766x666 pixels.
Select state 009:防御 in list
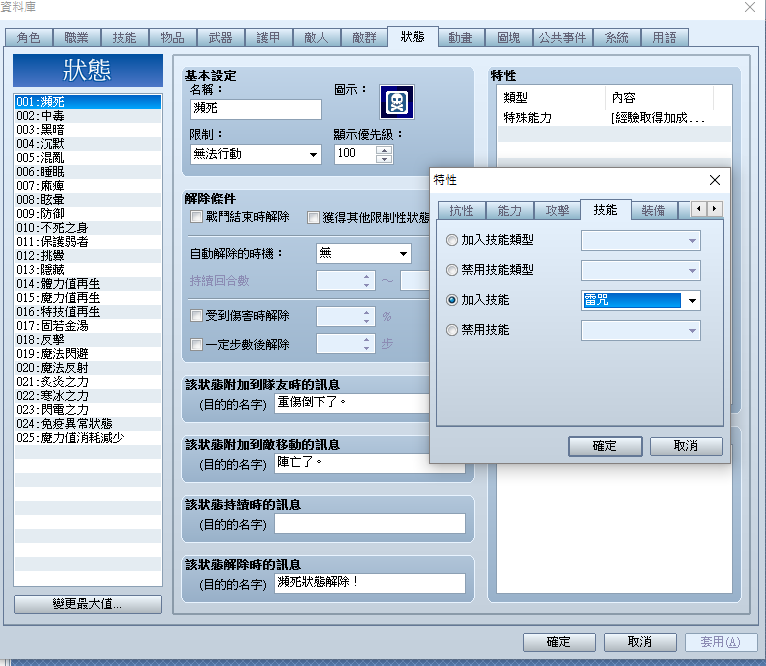click(88, 214)
